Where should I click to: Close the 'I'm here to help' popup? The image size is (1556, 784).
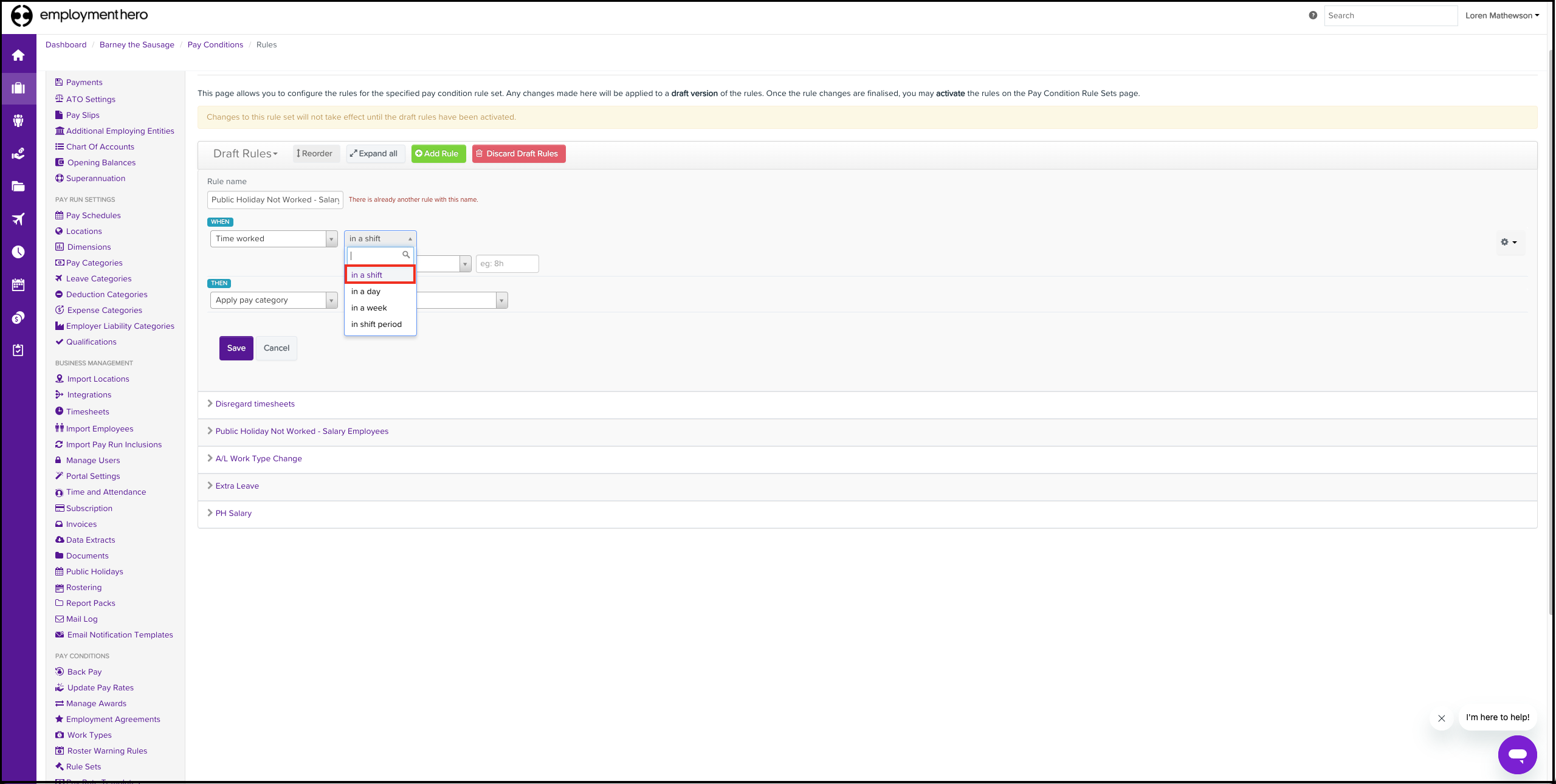[1441, 718]
